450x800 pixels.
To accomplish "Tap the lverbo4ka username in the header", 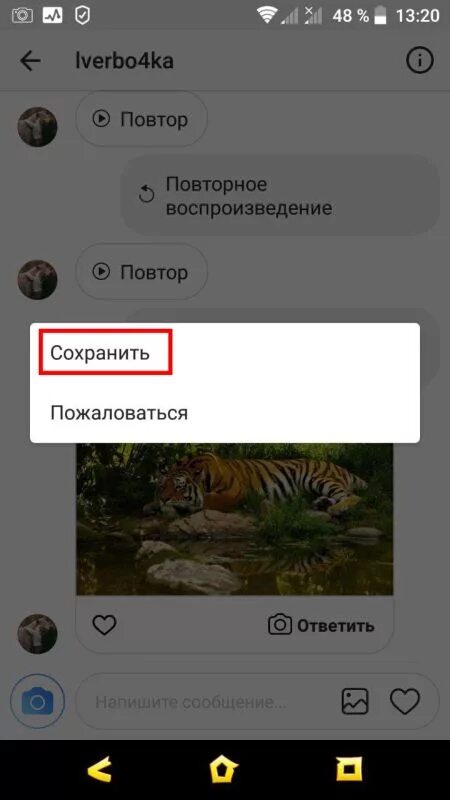I will 124,61.
